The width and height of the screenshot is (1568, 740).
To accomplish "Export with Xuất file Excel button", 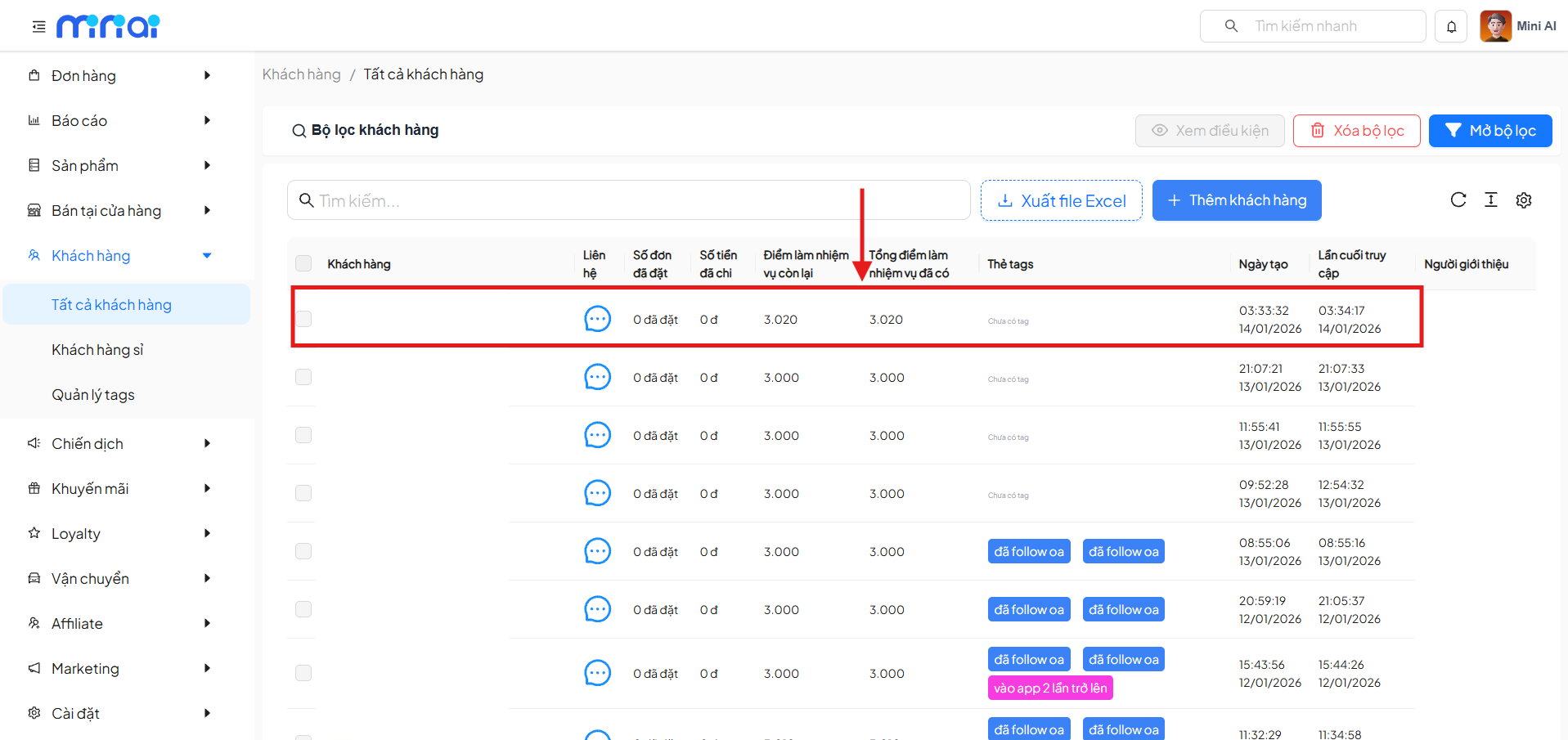I will [x=1061, y=200].
